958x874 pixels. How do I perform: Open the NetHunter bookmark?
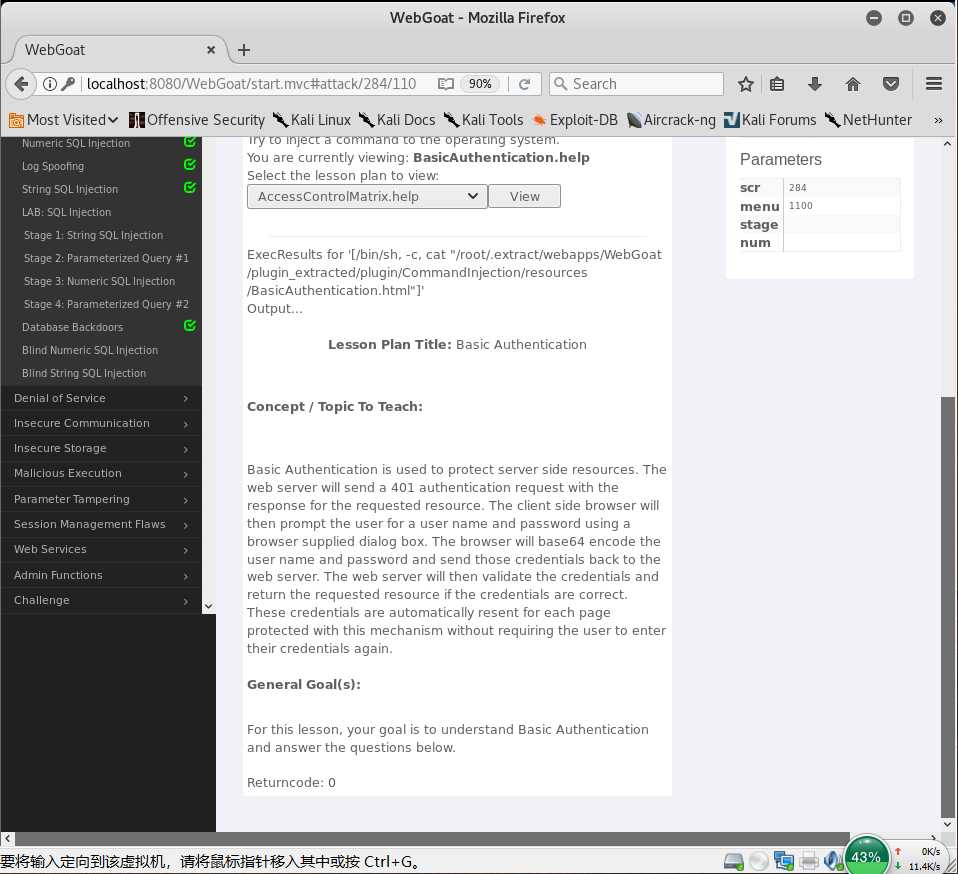pos(868,120)
